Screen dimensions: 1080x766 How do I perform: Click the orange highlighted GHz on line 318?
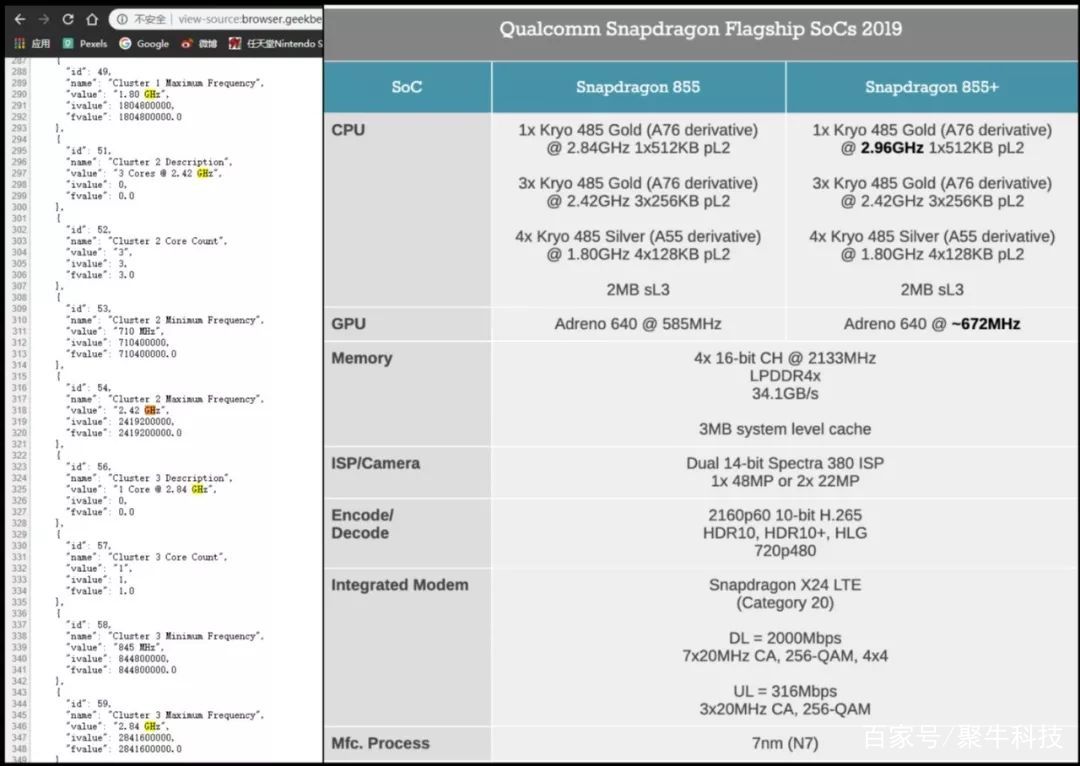tap(151, 410)
